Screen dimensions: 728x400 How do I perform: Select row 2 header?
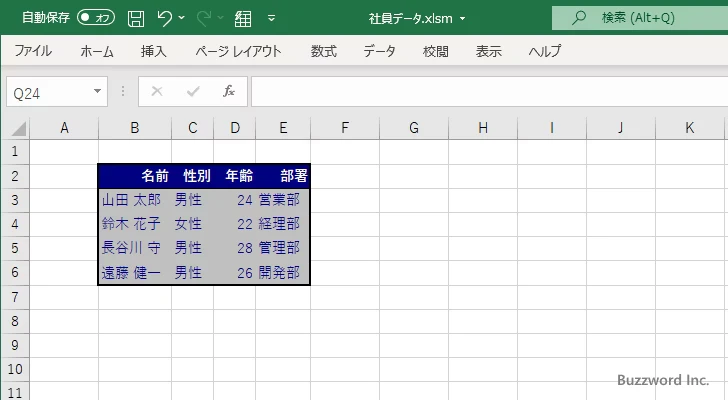[15, 176]
